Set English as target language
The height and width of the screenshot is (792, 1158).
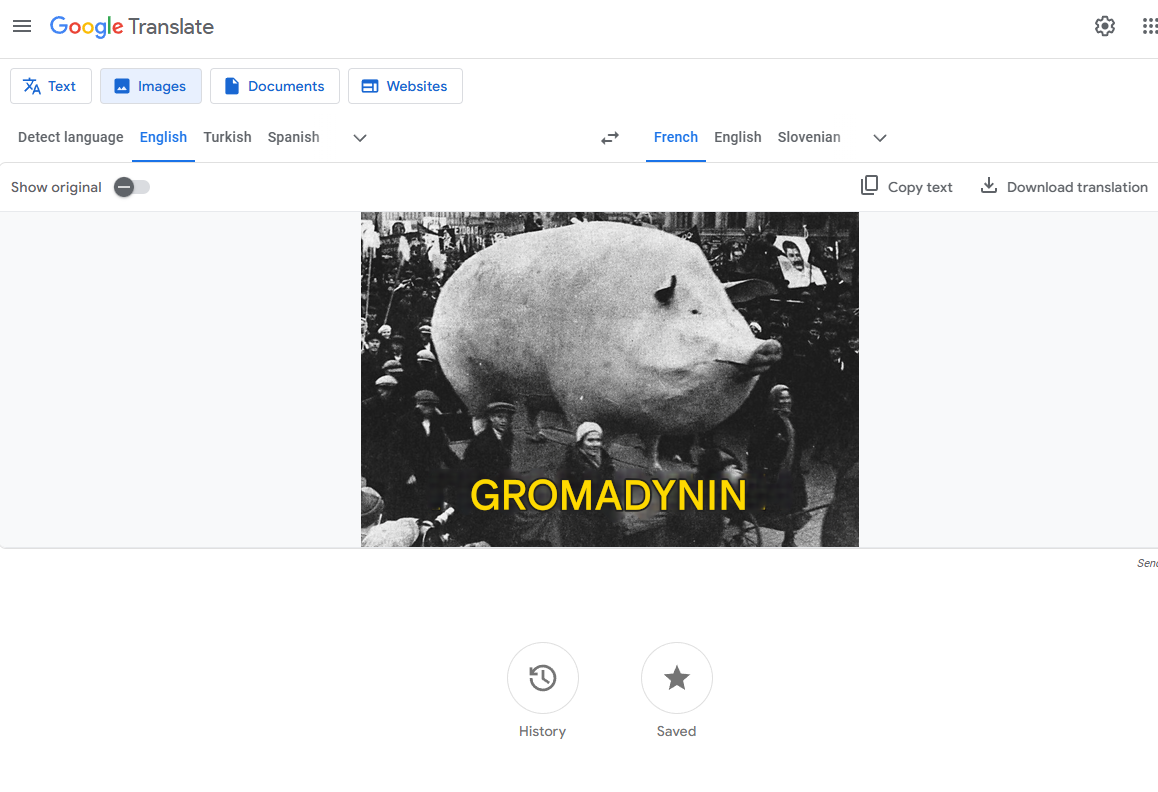(x=738, y=137)
